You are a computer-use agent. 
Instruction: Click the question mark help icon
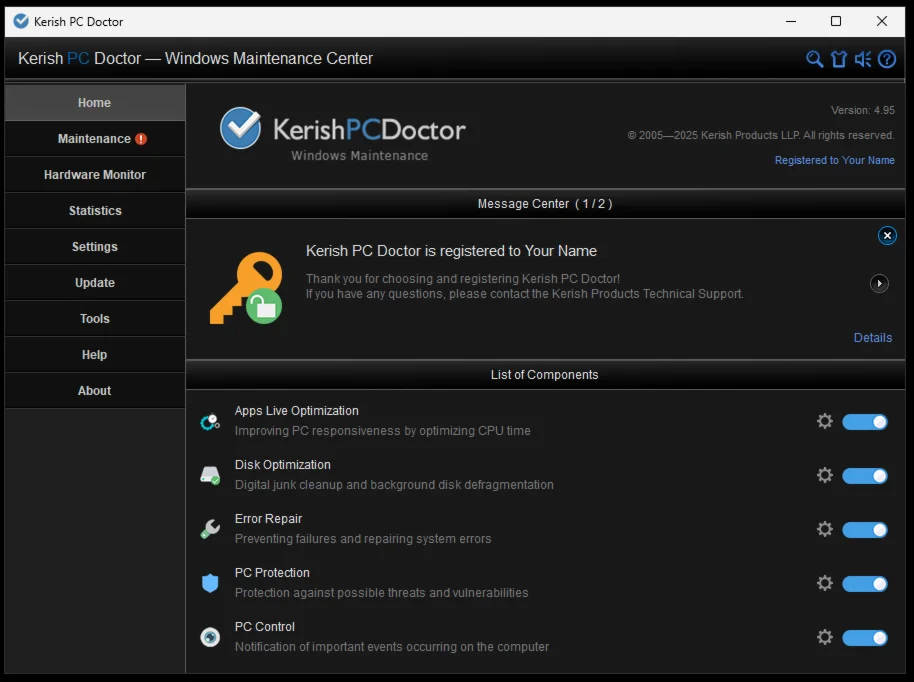[887, 59]
